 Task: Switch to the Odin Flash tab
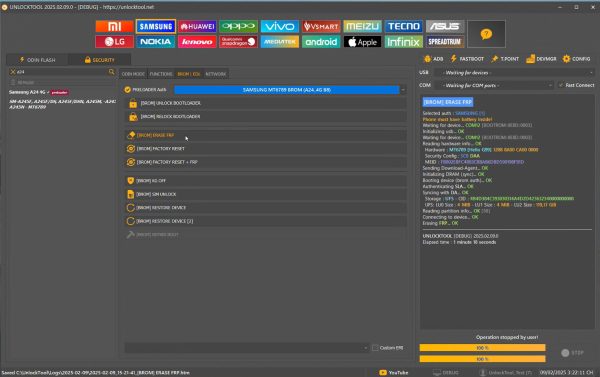[x=37, y=60]
